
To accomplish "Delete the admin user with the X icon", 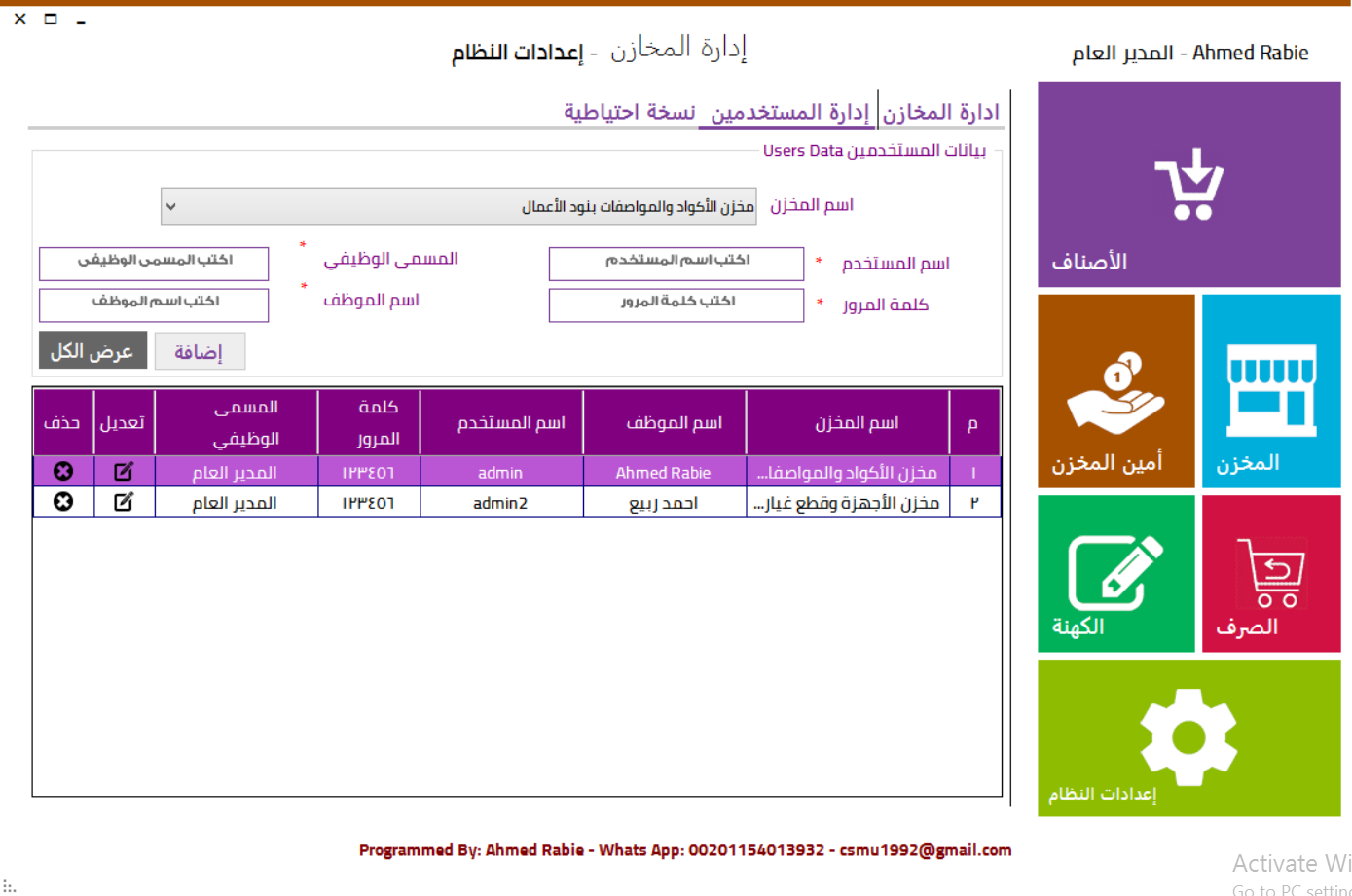I will [63, 472].
